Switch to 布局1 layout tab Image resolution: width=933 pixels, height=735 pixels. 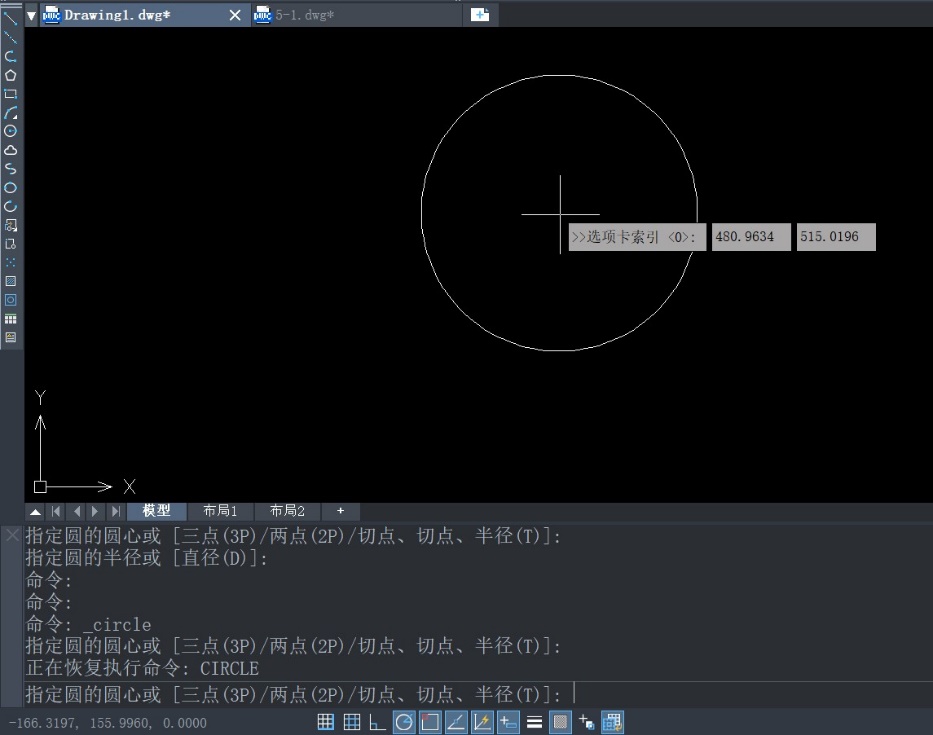(x=220, y=511)
